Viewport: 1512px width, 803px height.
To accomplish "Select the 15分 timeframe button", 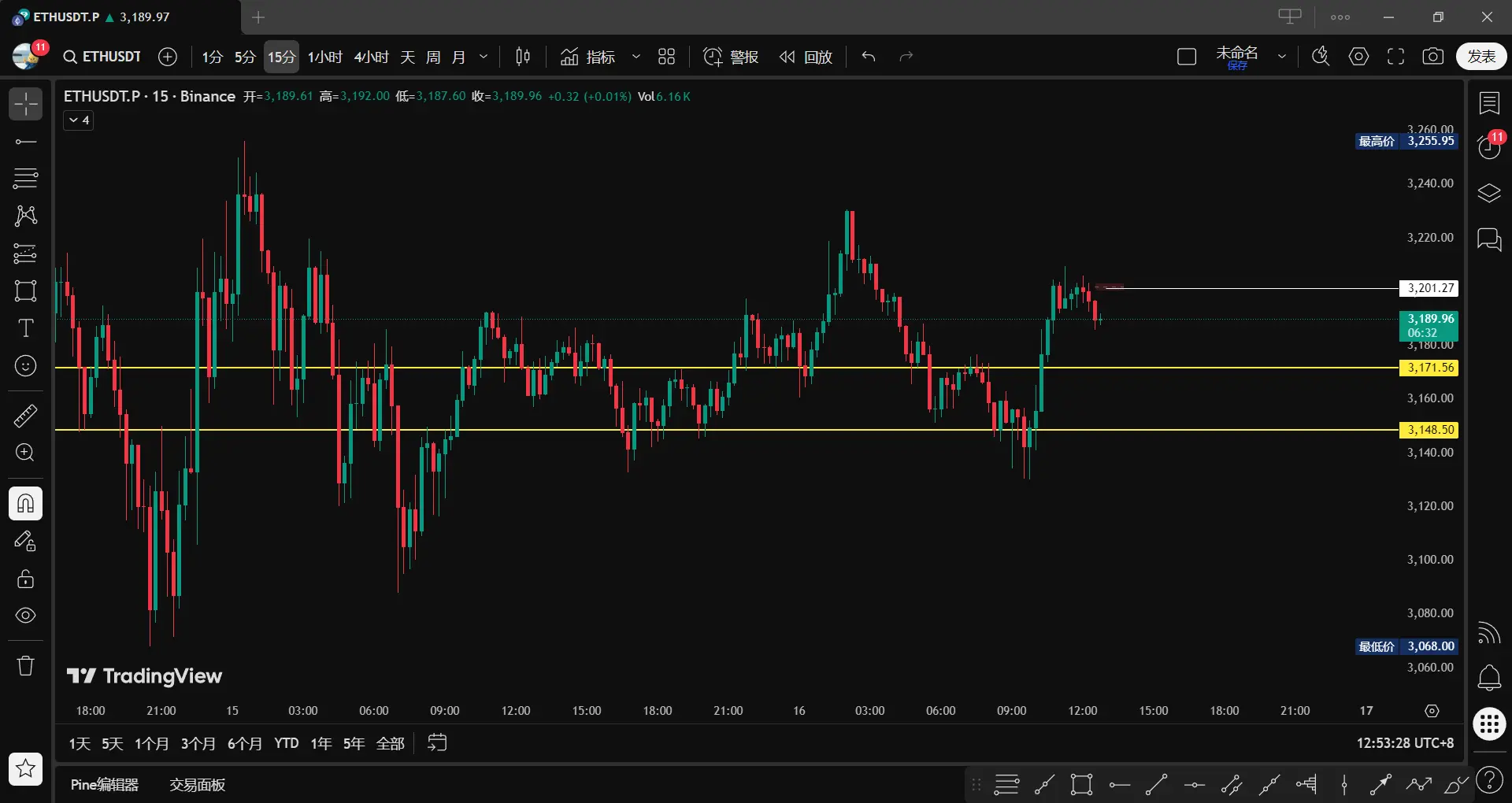I will (x=281, y=57).
